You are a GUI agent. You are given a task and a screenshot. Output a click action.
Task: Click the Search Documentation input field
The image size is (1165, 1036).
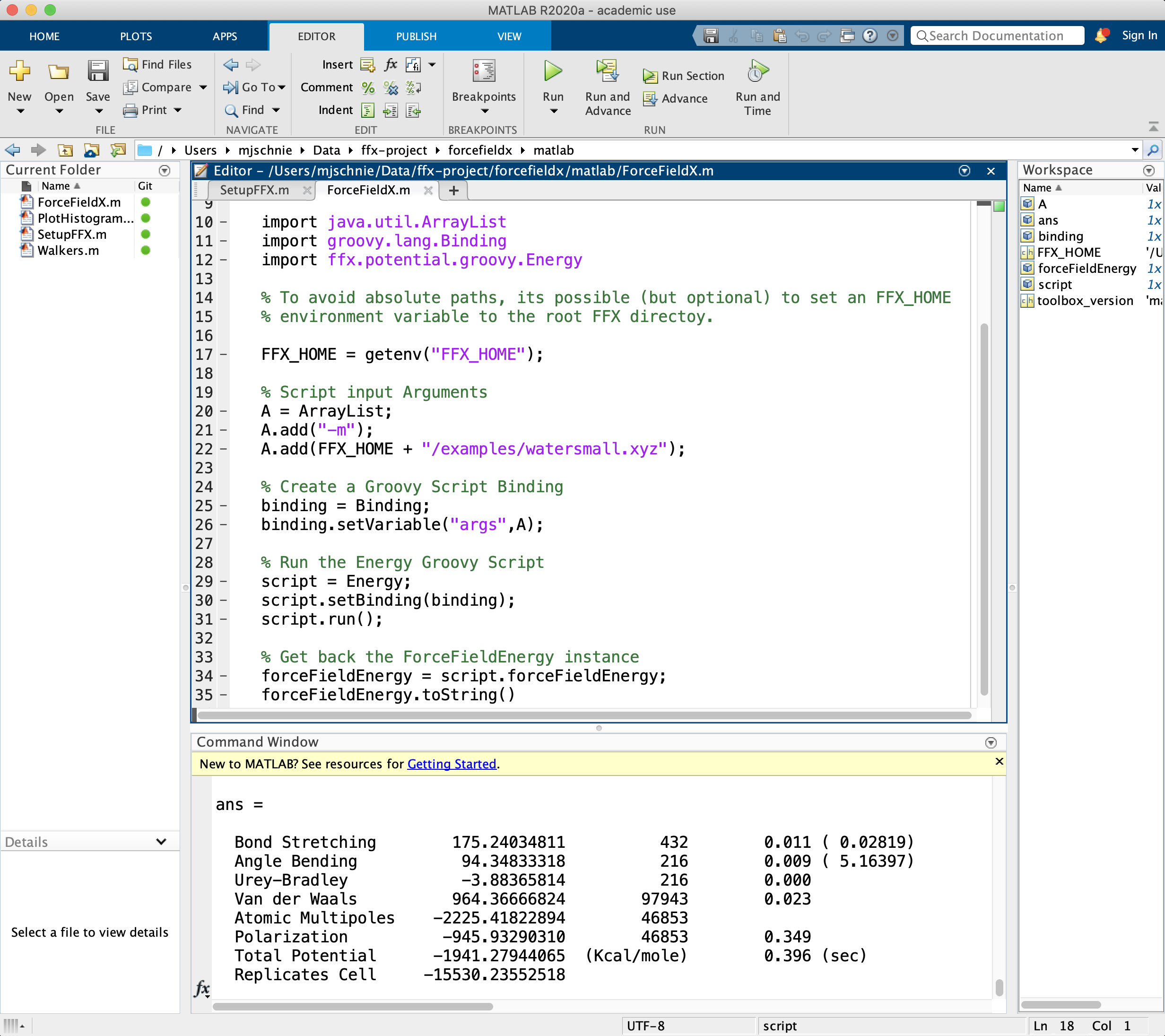pyautogui.click(x=996, y=34)
